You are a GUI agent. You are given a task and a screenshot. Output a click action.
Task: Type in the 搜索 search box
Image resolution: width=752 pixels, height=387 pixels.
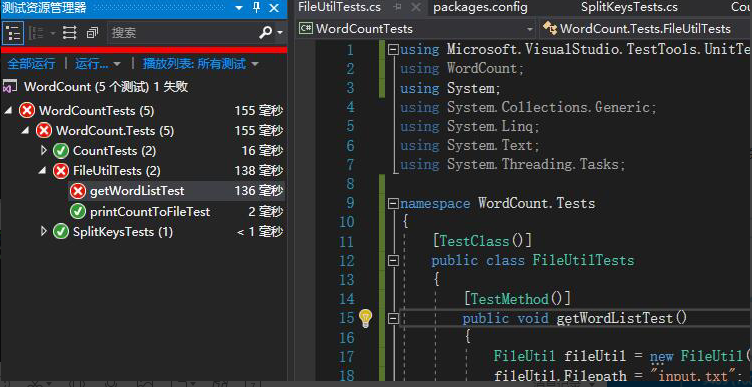click(182, 33)
